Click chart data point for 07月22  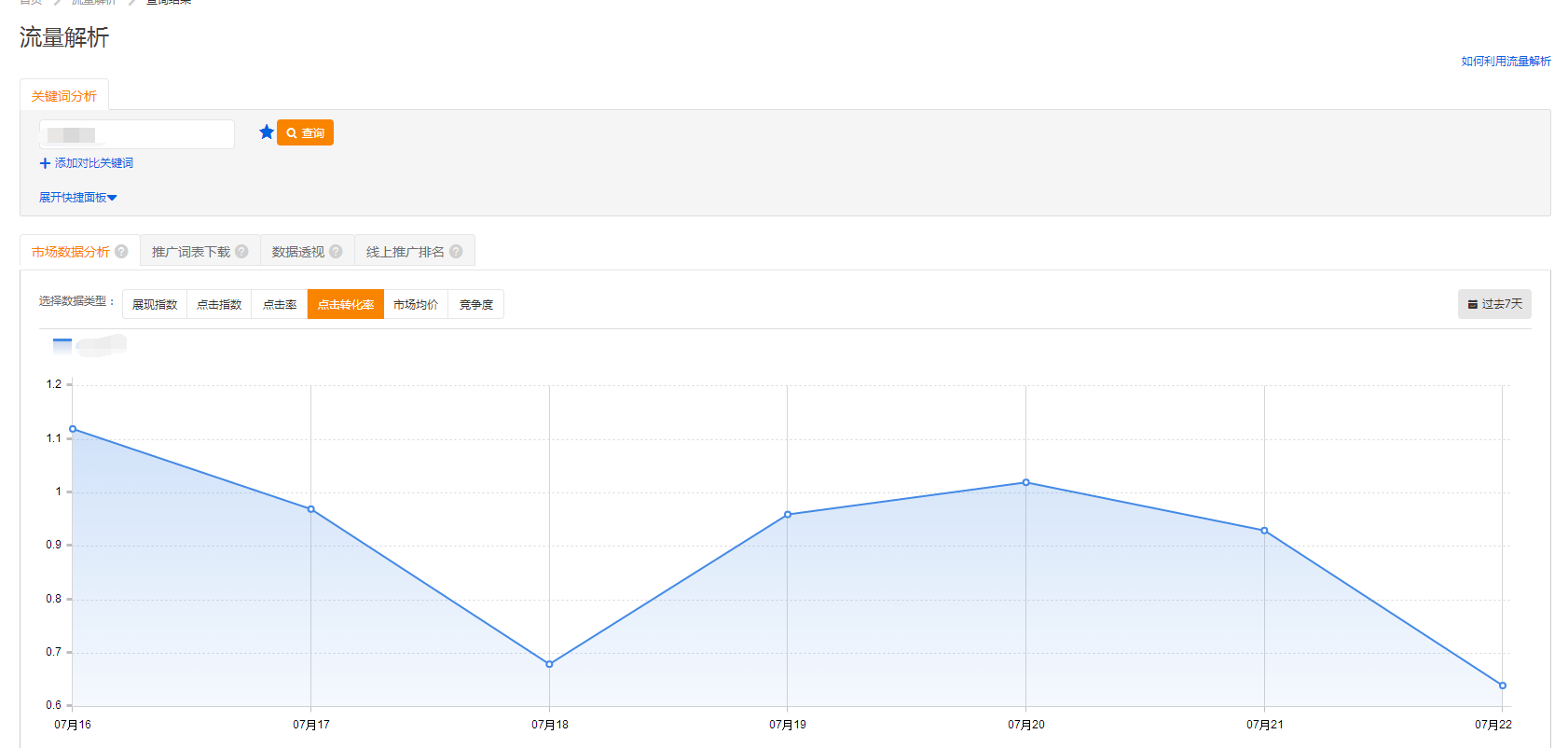[1503, 686]
